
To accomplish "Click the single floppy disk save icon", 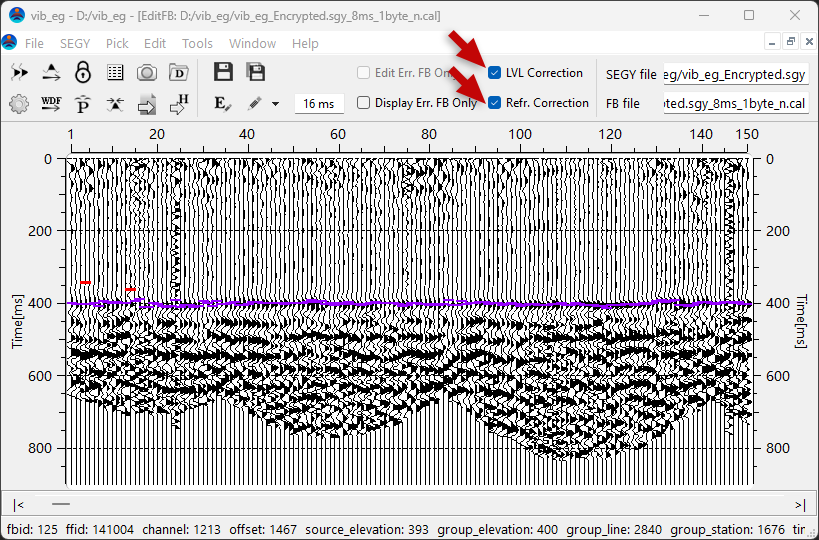I will coord(223,72).
